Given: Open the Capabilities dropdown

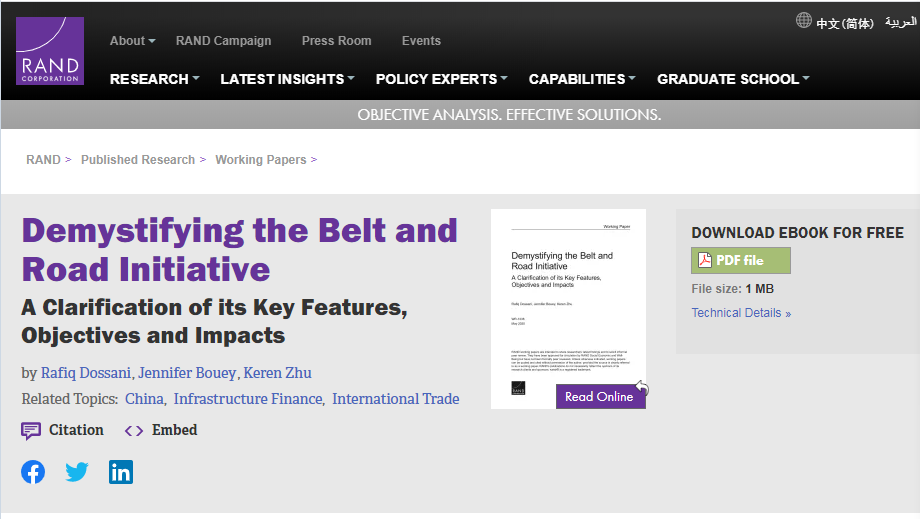Looking at the screenshot, I should point(581,79).
